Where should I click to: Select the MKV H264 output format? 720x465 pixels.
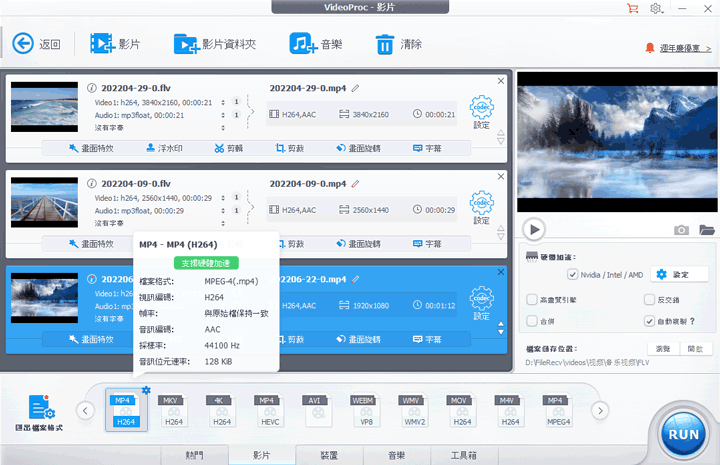coord(174,410)
